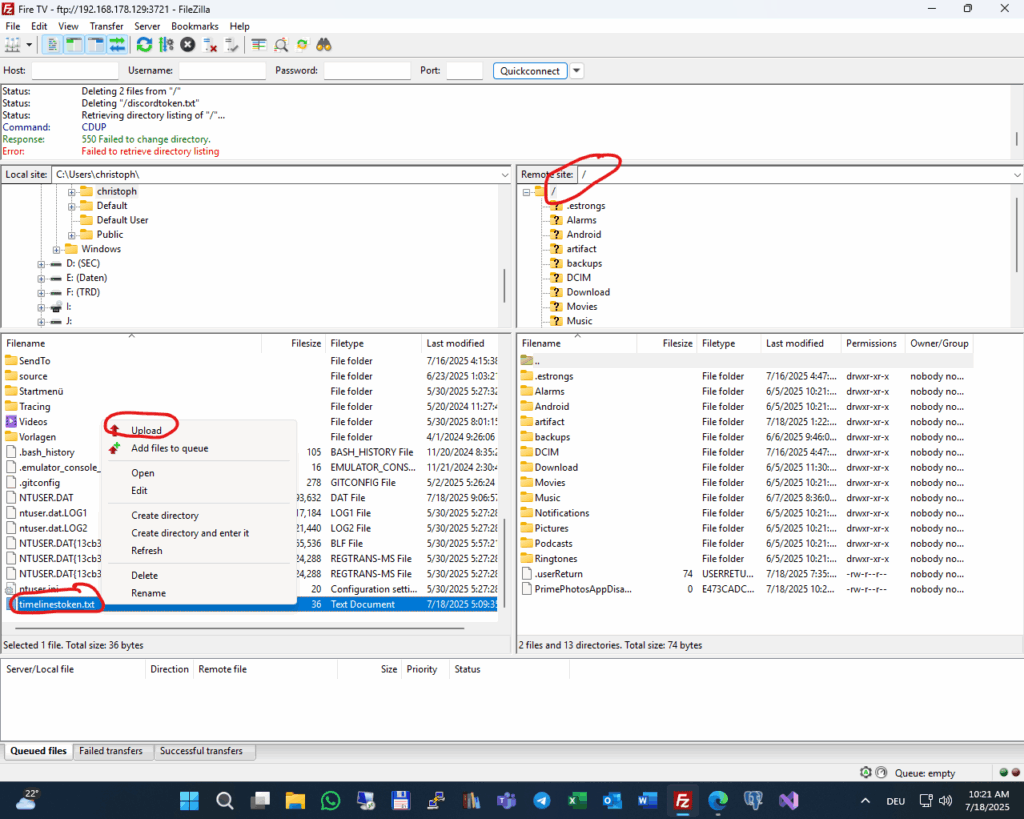Click the upload arrow icon beside Upload

(115, 430)
